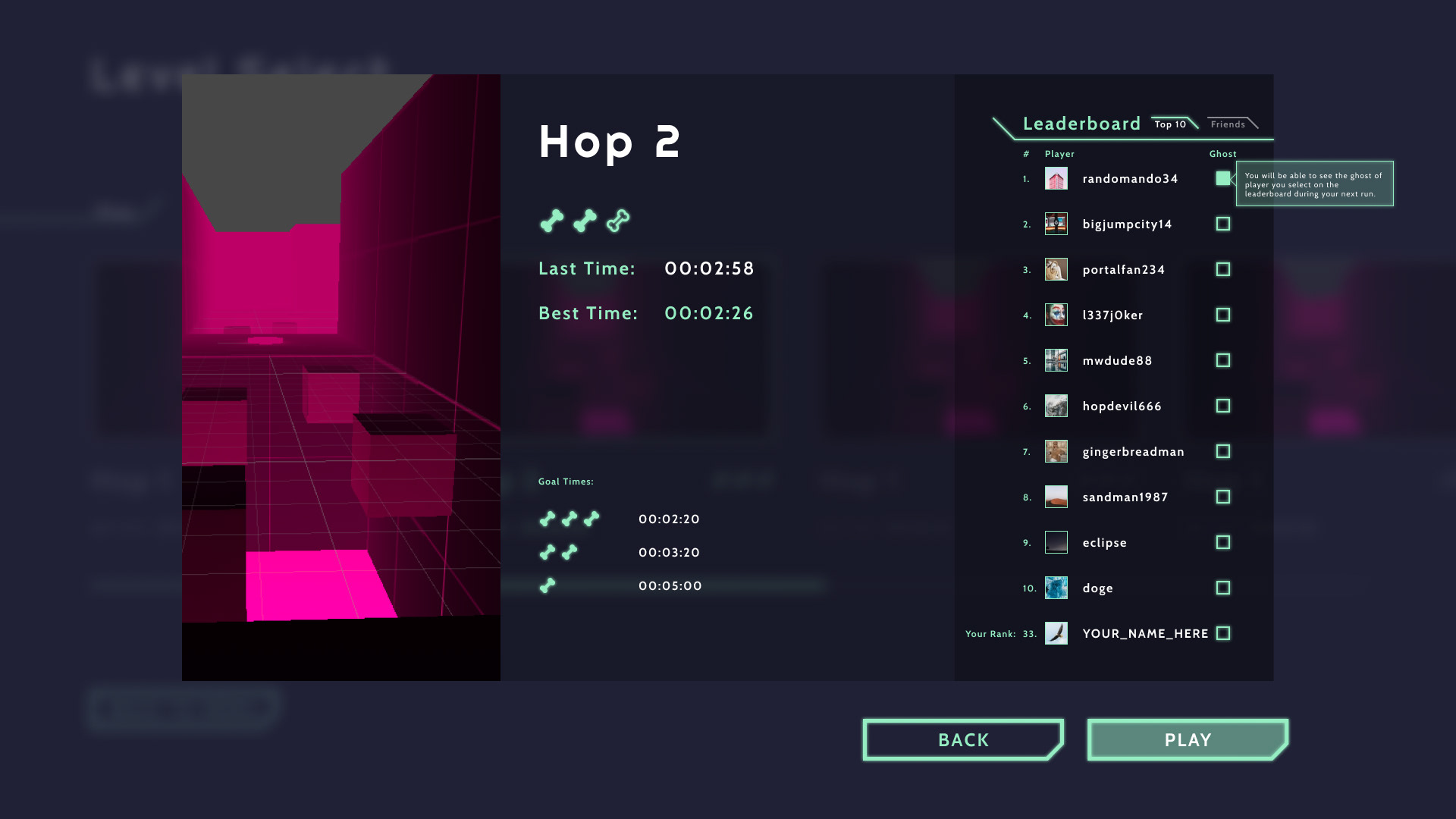The width and height of the screenshot is (1456, 819).
Task: Click the Hop 2 level preview image
Action: coord(340,377)
